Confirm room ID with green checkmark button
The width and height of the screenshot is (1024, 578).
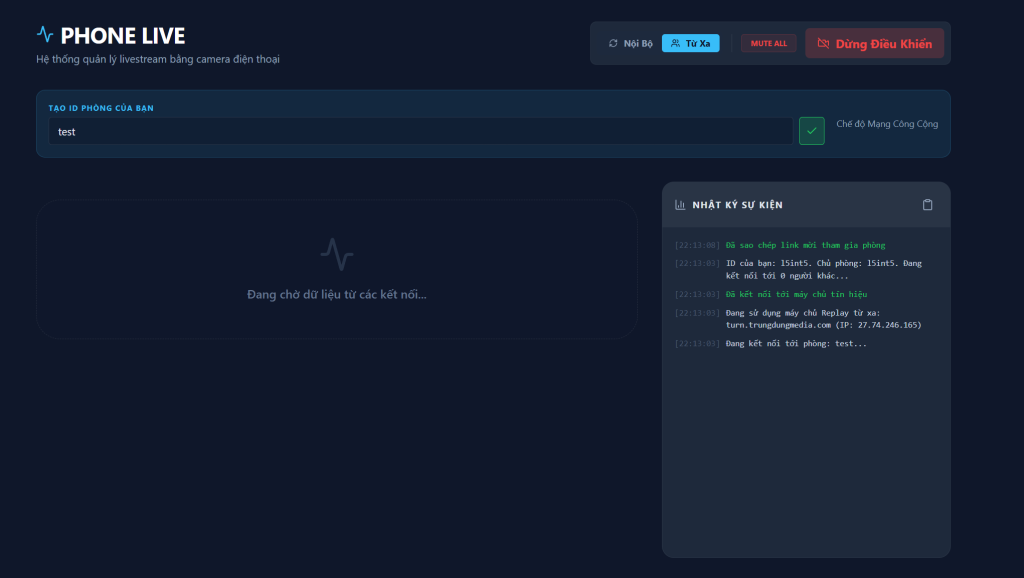point(812,131)
